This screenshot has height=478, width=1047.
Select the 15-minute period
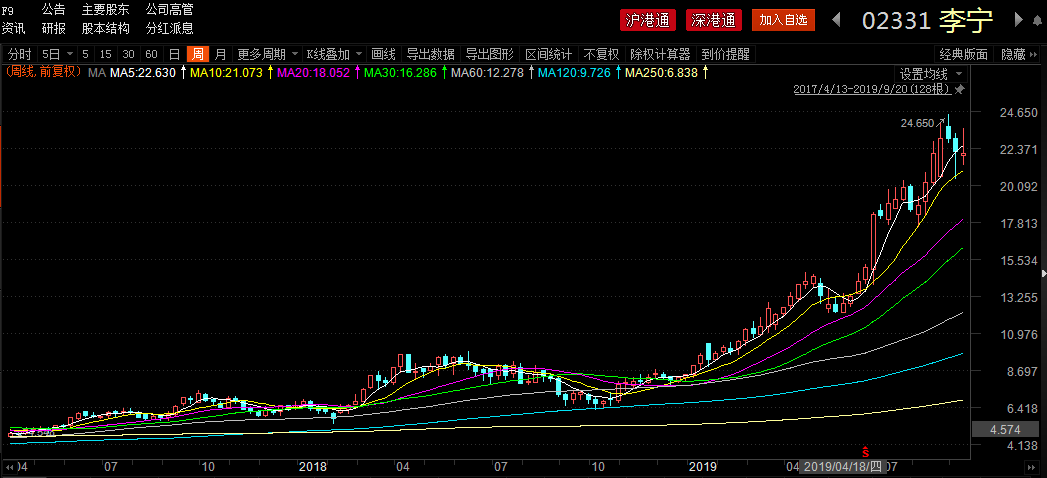(106, 55)
